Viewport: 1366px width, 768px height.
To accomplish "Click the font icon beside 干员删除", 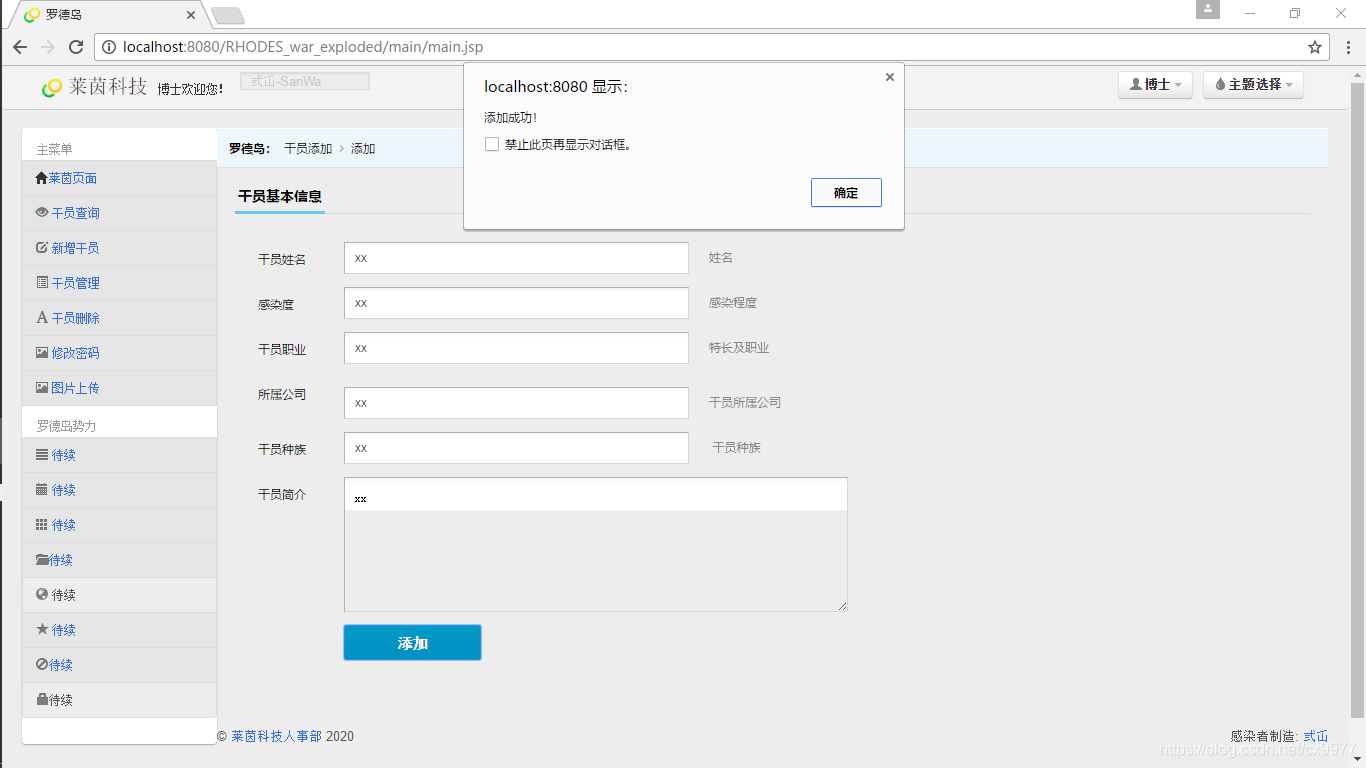I will tap(42, 318).
